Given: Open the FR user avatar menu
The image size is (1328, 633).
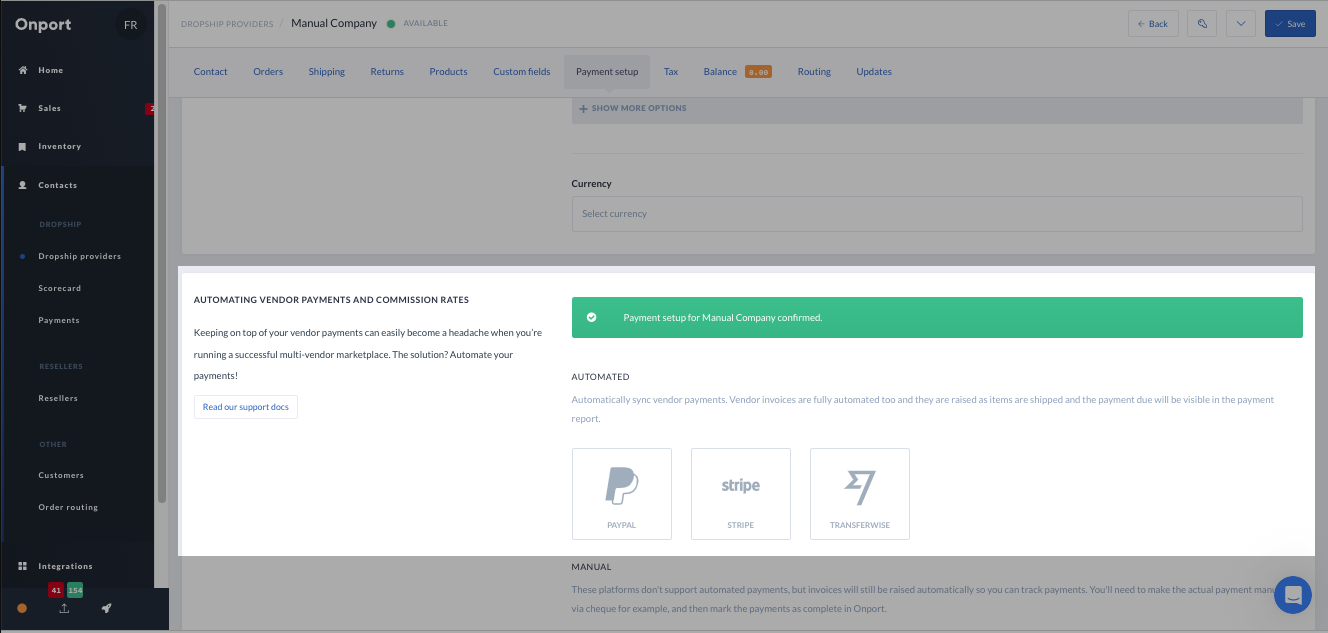Looking at the screenshot, I should [x=130, y=25].
